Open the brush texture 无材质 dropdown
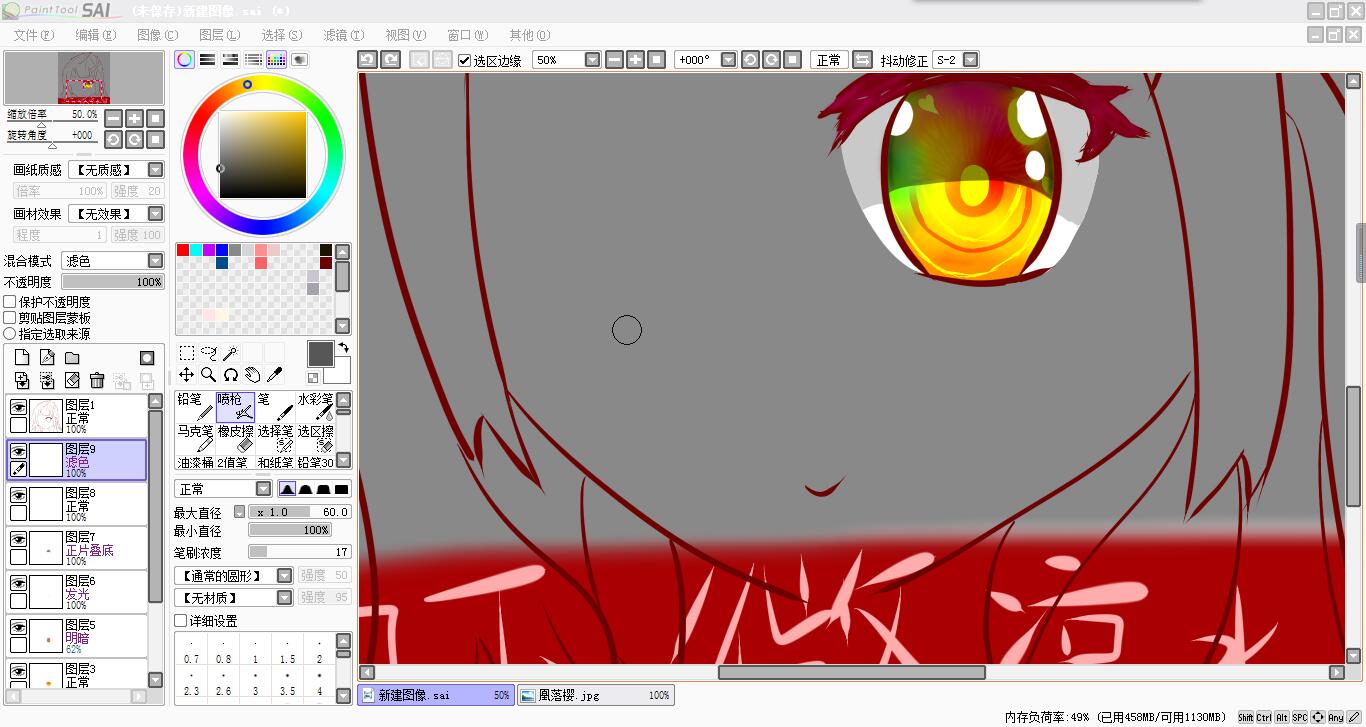 [x=234, y=598]
